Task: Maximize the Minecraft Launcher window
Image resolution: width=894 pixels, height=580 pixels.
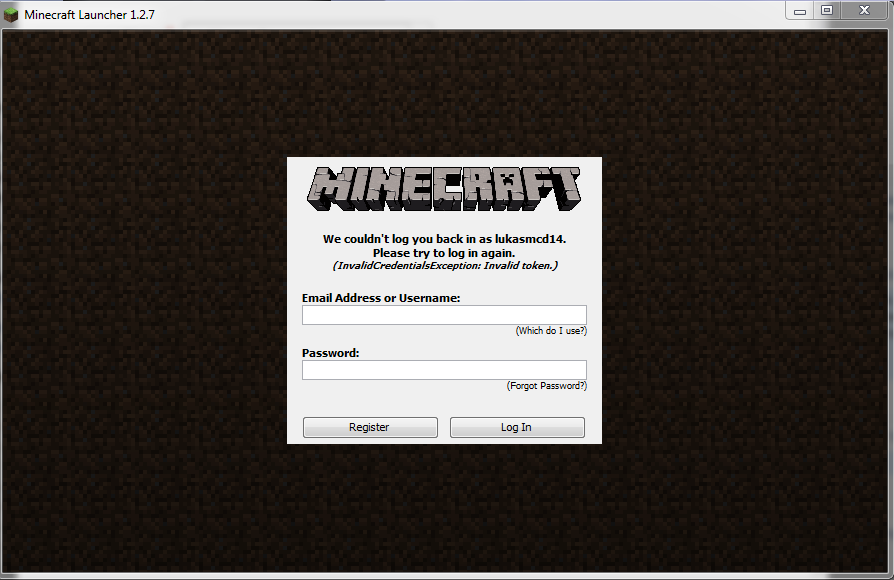Action: [x=827, y=11]
